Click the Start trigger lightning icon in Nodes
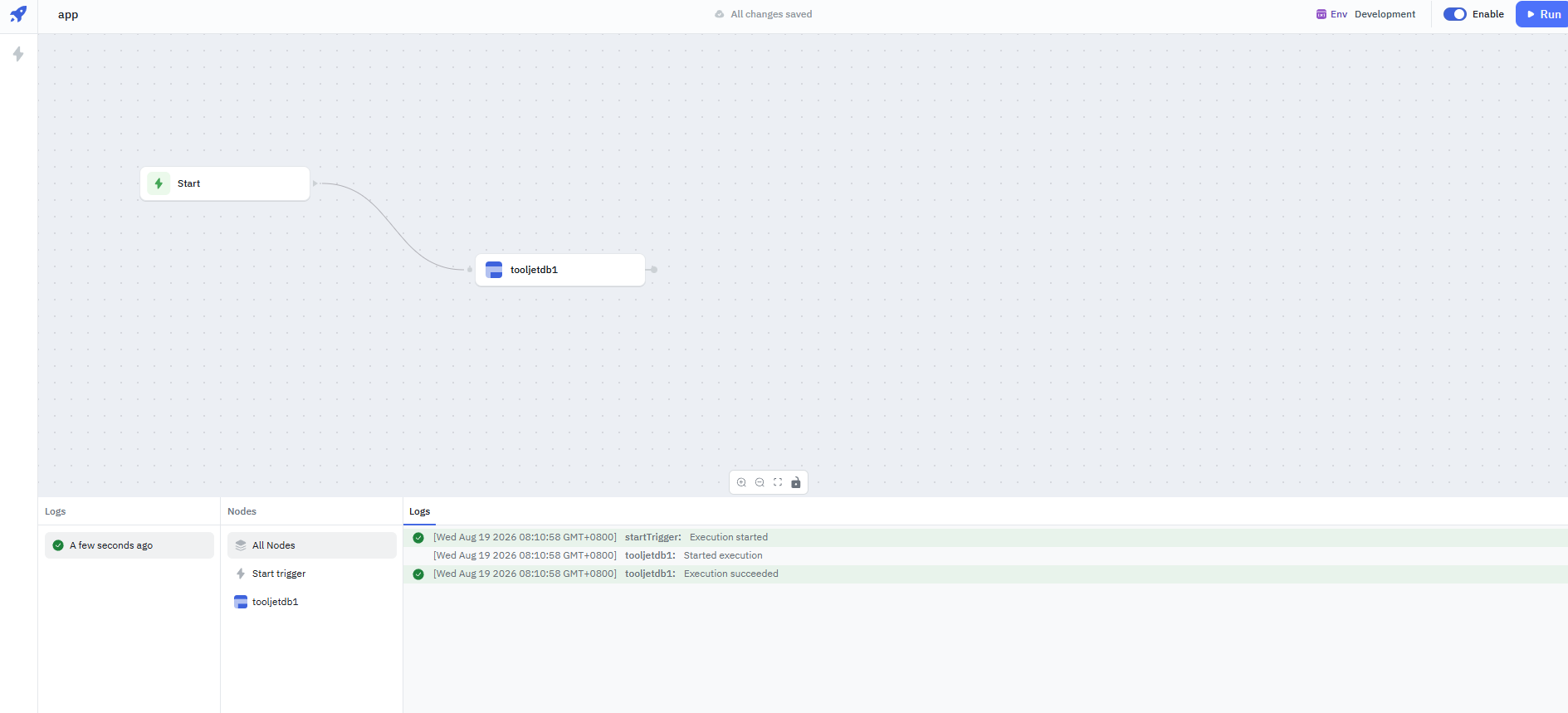This screenshot has height=713, width=1568. tap(241, 574)
